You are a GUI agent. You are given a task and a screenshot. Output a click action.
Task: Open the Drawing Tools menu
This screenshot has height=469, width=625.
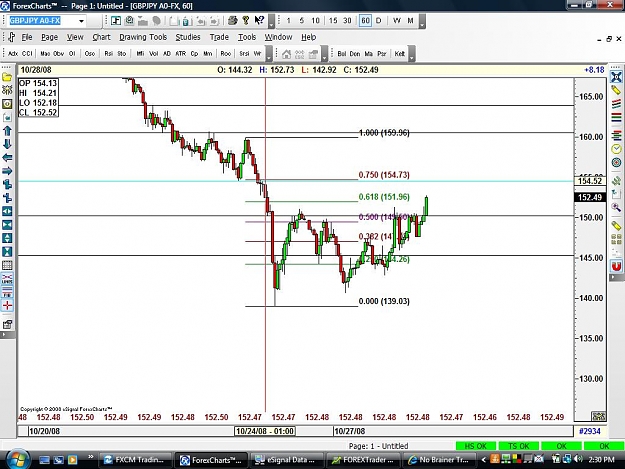143,37
